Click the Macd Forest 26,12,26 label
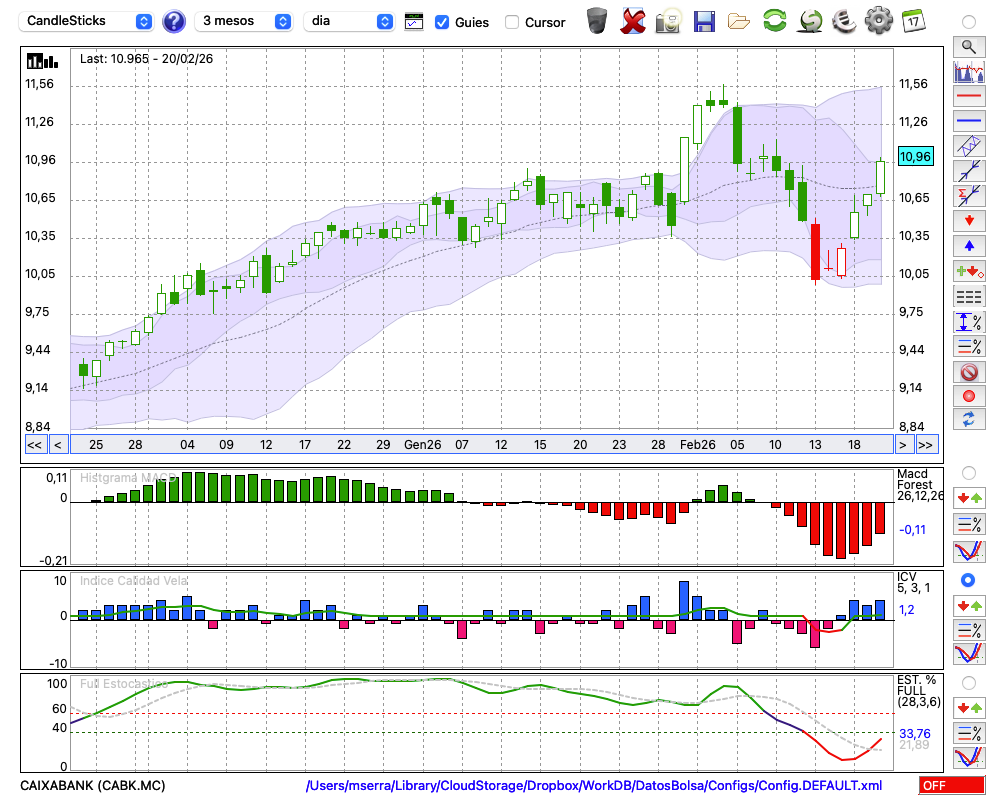The width and height of the screenshot is (1000, 800). coord(919,485)
